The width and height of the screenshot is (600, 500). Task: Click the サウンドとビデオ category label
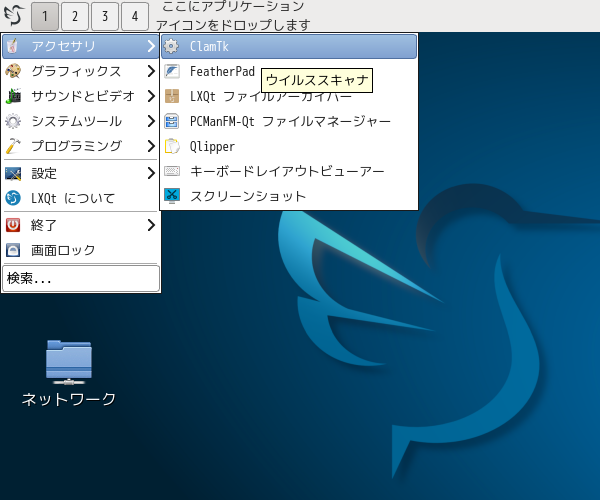(x=83, y=96)
